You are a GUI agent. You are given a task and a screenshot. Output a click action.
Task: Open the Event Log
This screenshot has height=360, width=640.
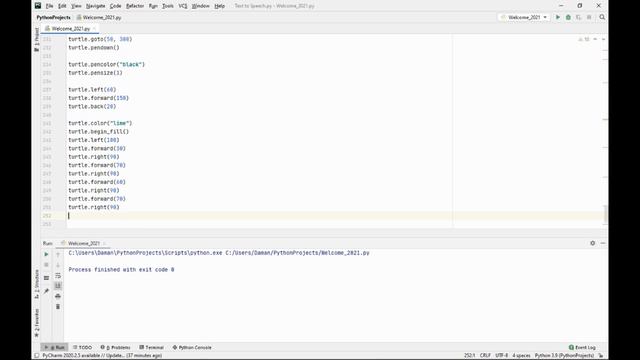tap(582, 347)
